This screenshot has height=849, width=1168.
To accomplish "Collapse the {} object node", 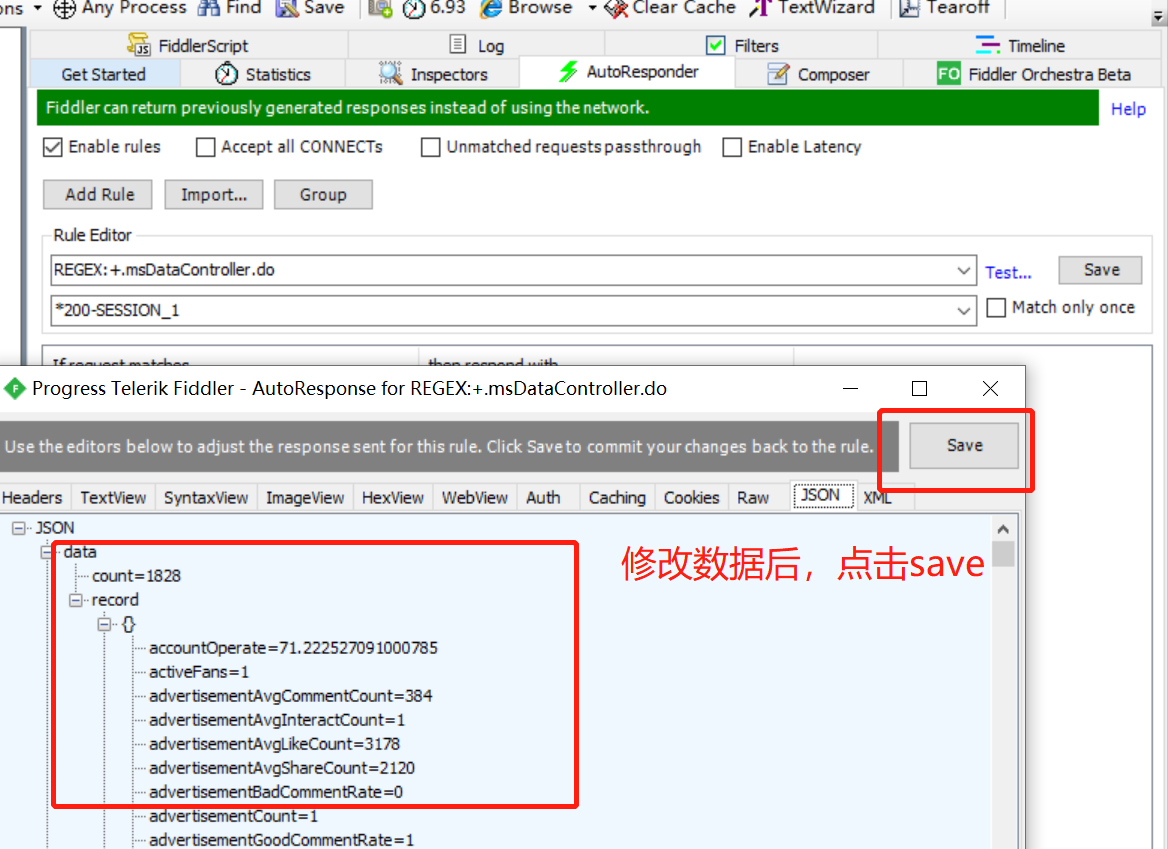I will (x=104, y=624).
